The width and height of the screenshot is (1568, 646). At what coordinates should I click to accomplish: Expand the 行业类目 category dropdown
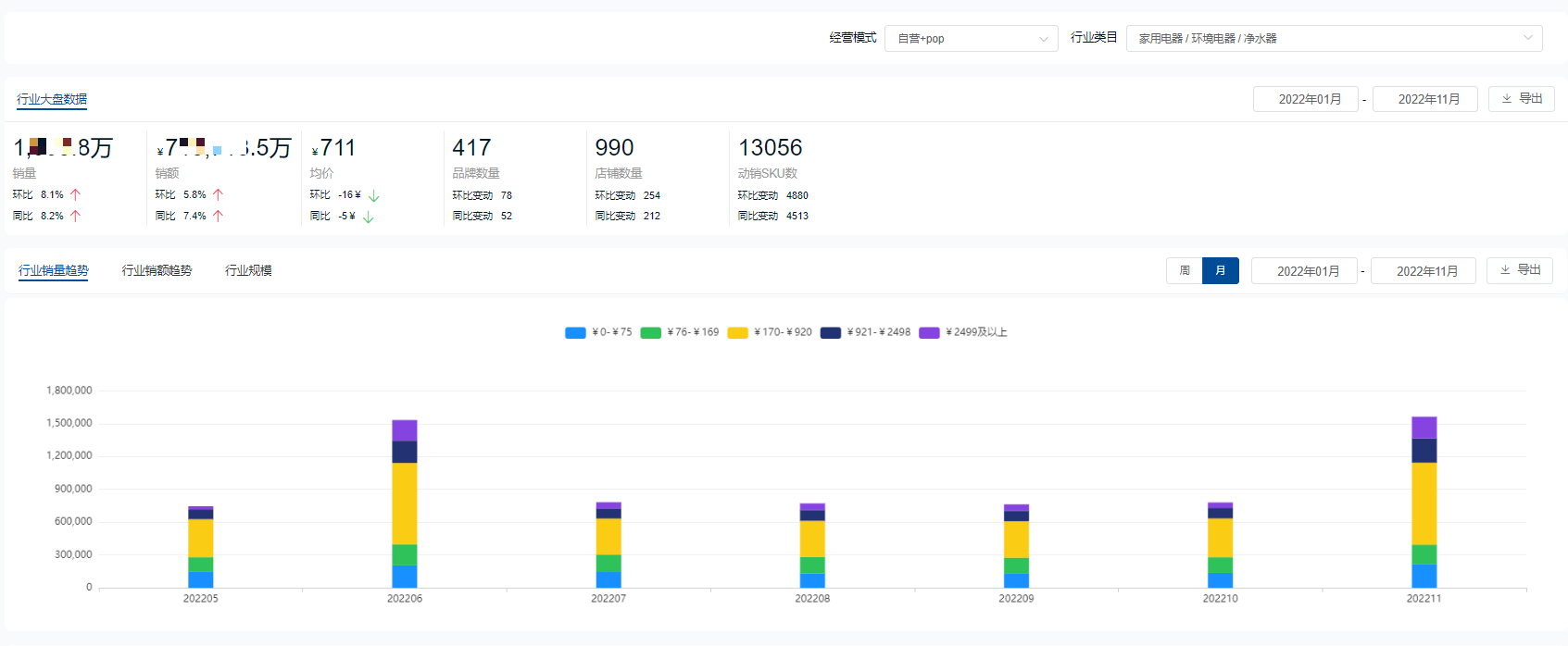1334,39
